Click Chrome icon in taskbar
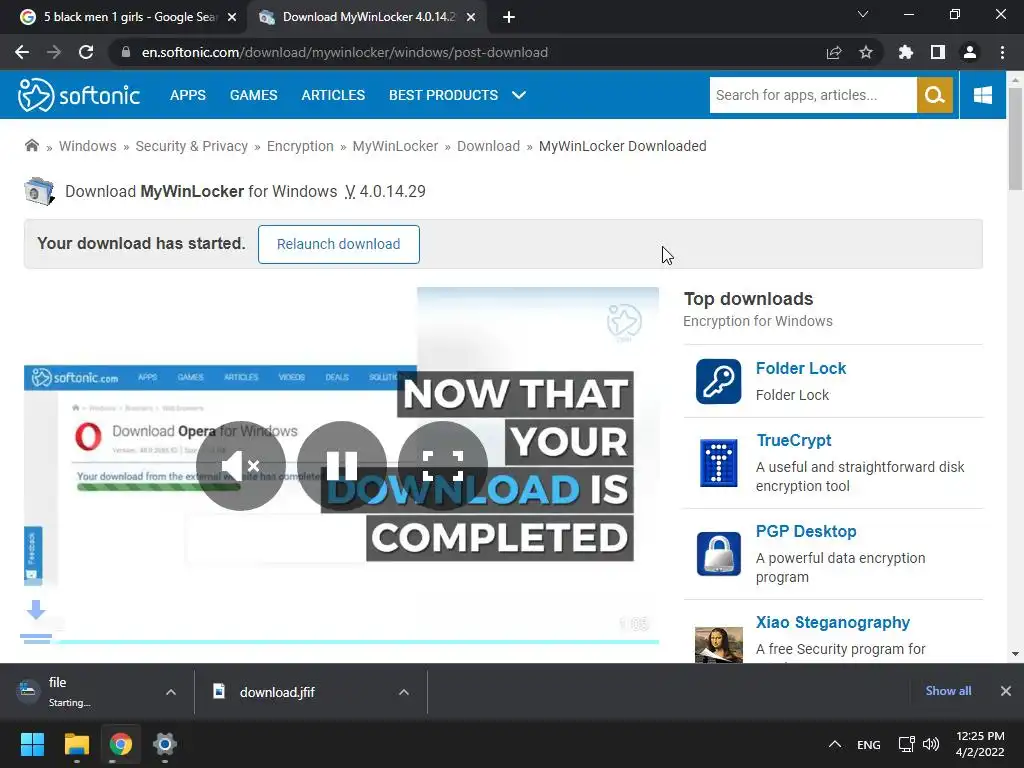The height and width of the screenshot is (768, 1024). [121, 744]
